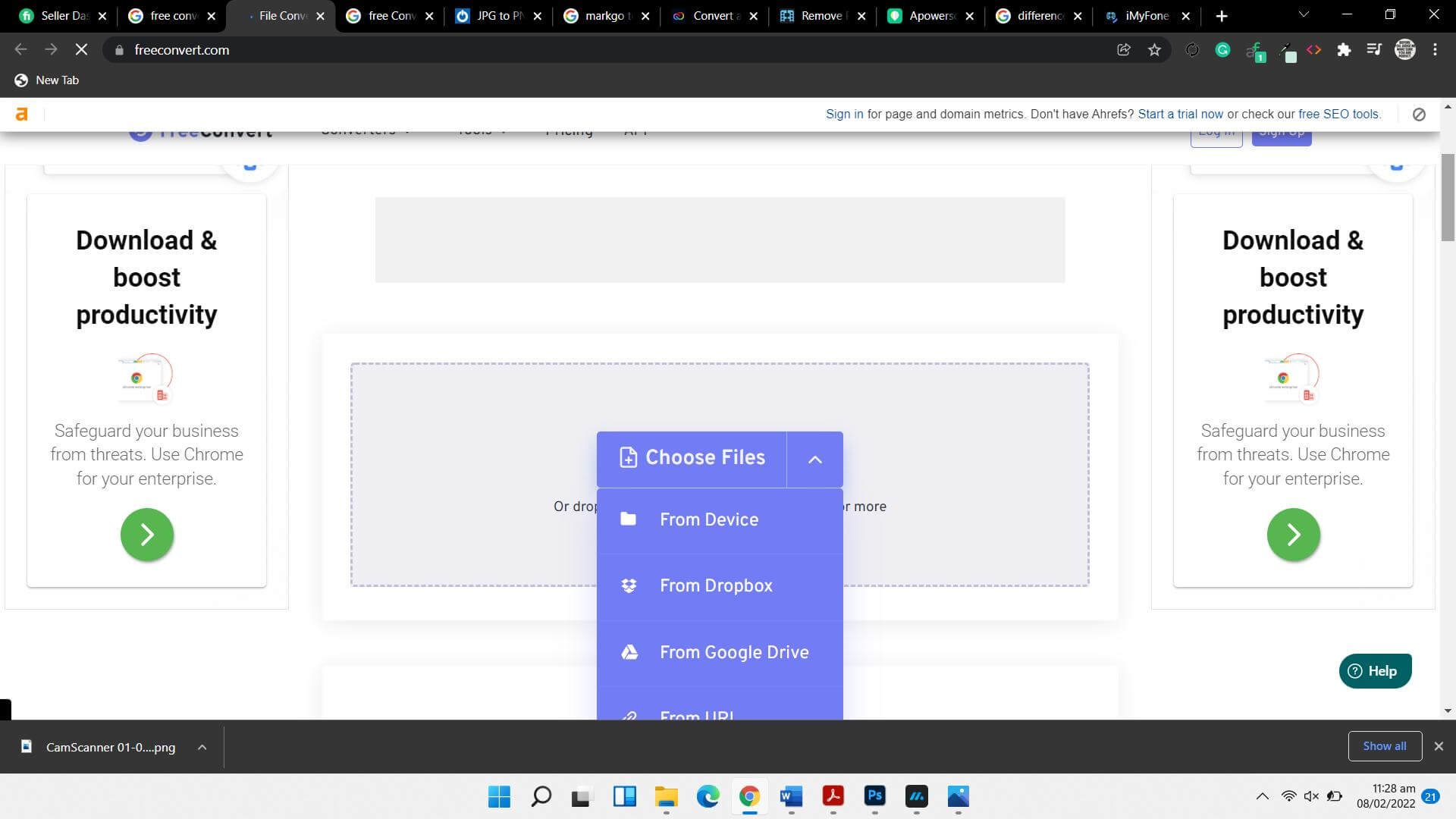This screenshot has width=1456, height=819.
Task: Select the ColorZilla eyedropper extension
Action: (1287, 50)
